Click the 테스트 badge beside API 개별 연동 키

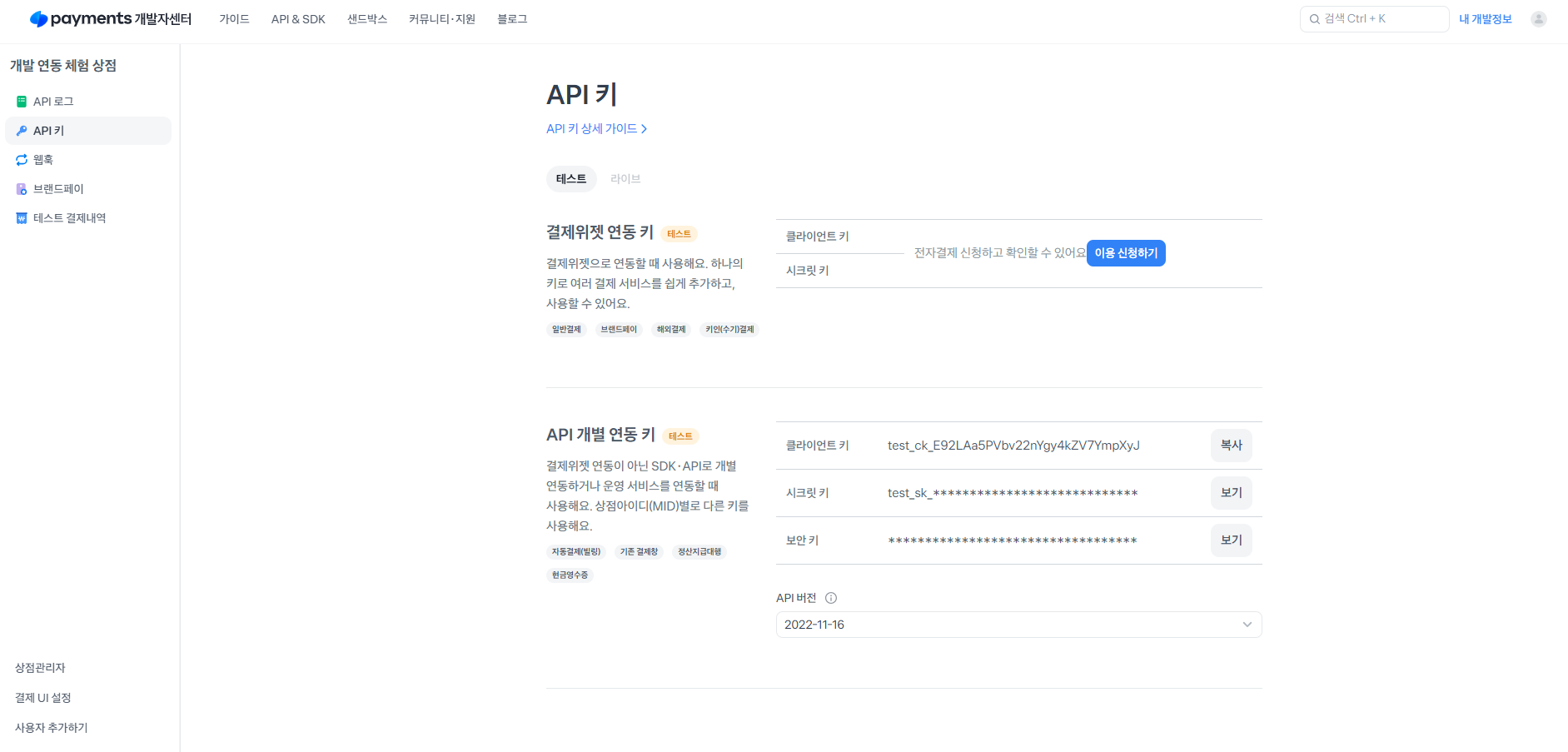680,436
